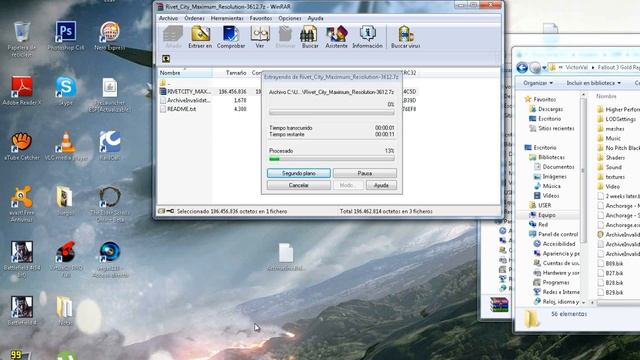Open the Organizar dropdown in Explorer
The image size is (640, 360).
[538, 83]
